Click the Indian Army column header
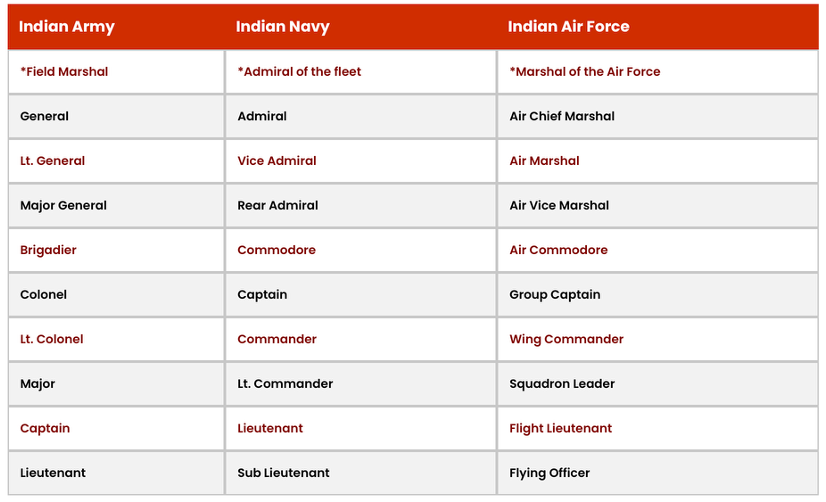 coord(67,27)
